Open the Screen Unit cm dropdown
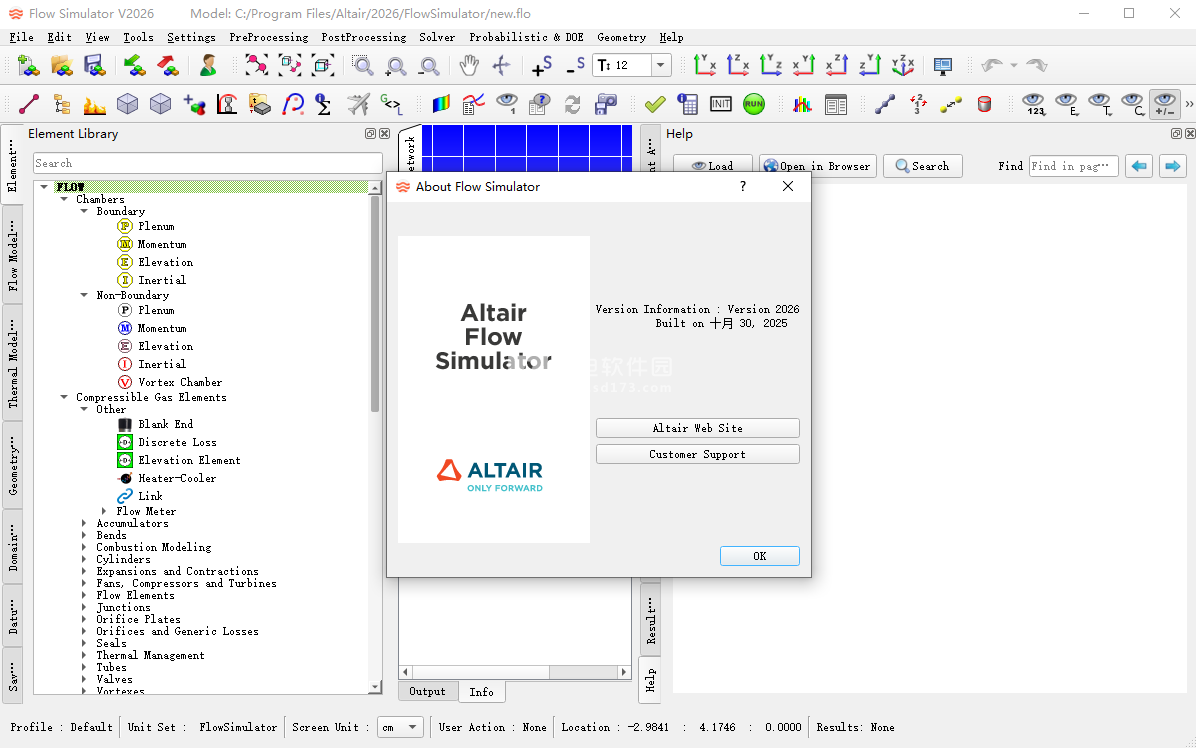 pyautogui.click(x=413, y=727)
